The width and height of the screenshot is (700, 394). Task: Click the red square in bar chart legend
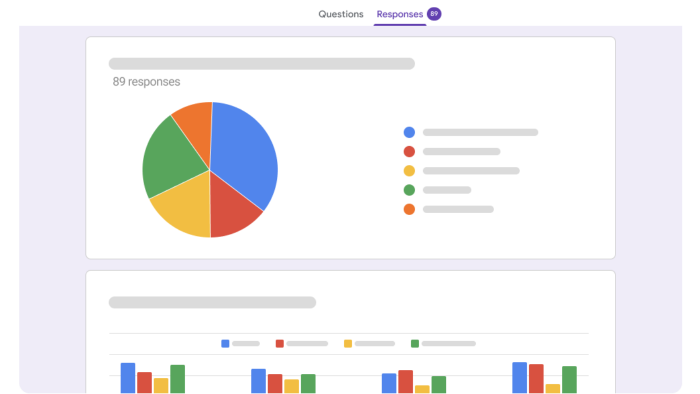point(279,344)
